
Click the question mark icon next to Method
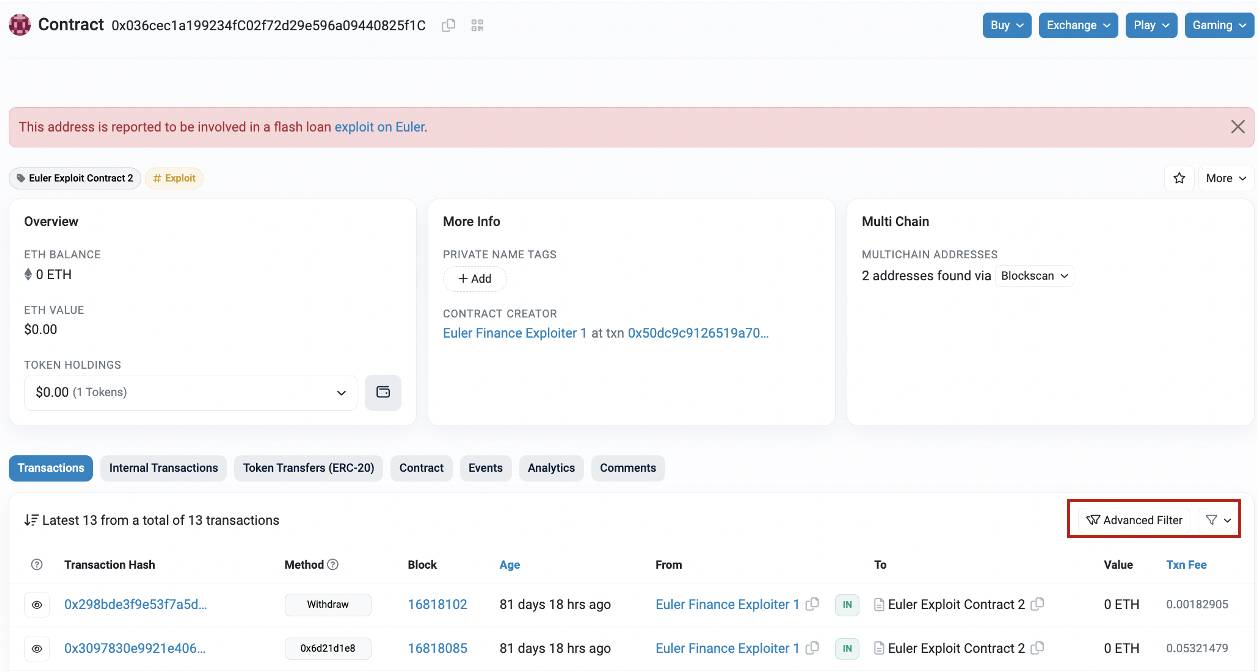tap(333, 565)
